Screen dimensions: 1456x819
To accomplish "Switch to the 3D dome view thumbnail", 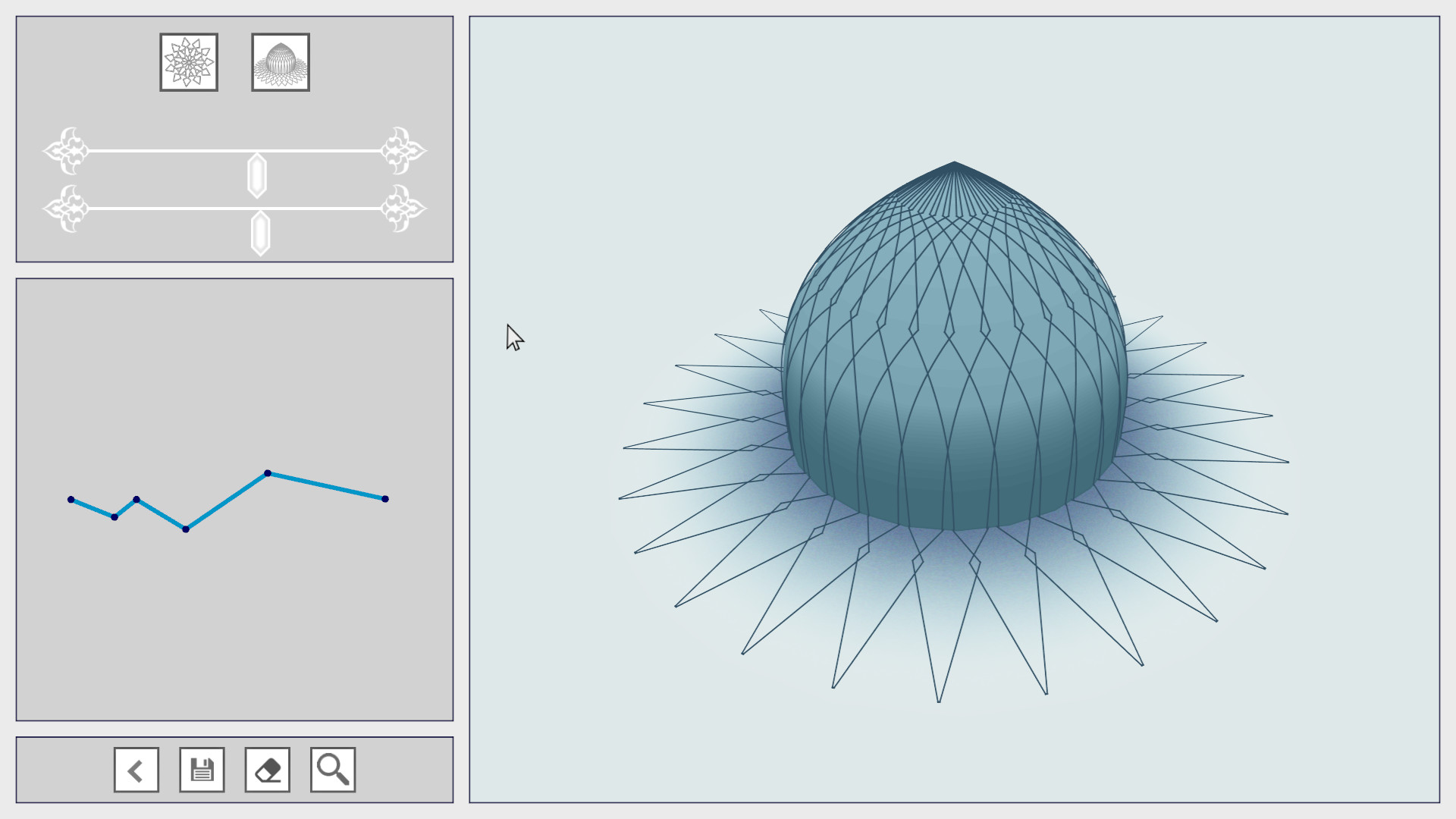I will pos(281,62).
